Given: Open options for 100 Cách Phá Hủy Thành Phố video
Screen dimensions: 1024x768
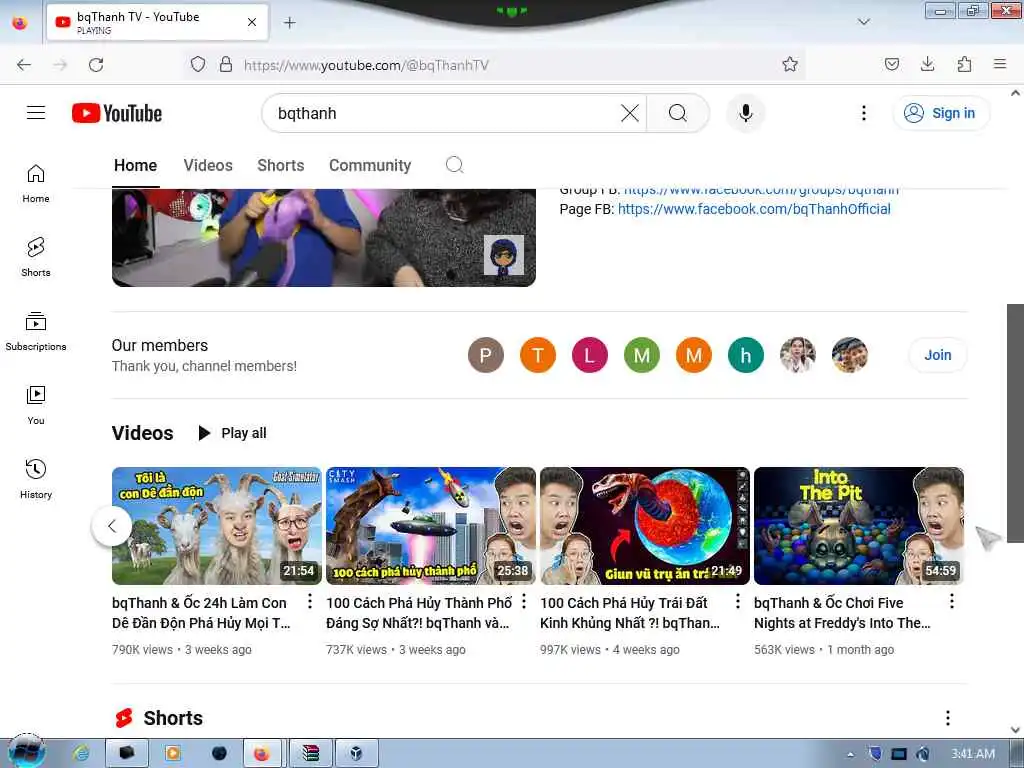Looking at the screenshot, I should [x=524, y=601].
